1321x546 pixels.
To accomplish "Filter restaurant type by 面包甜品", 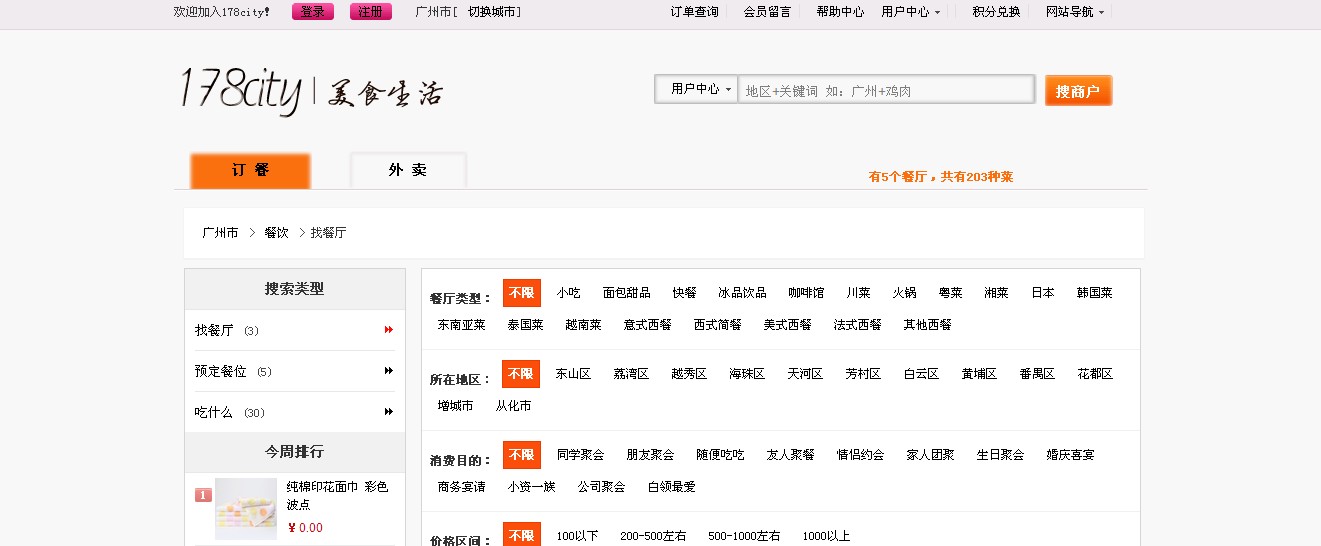I will [x=626, y=293].
